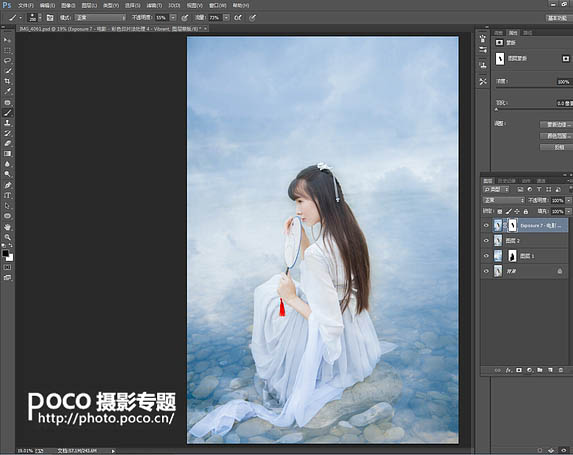
Task: Select the Dodge tool
Action: 7,174
